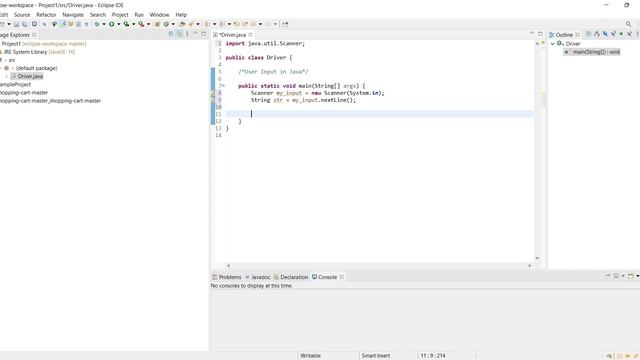The height and width of the screenshot is (360, 640).
Task: Open the External Tools dropdown arrow
Action: click(x=148, y=24)
